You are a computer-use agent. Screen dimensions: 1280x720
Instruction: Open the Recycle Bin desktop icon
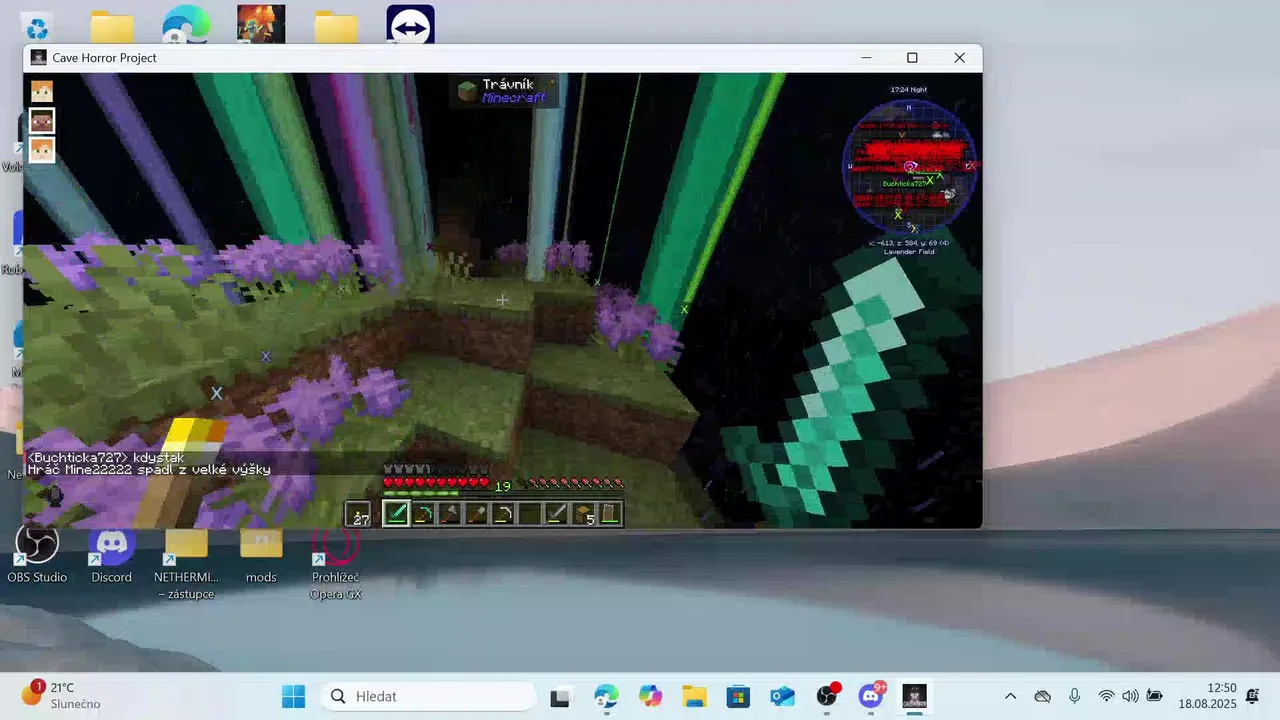pos(37,27)
